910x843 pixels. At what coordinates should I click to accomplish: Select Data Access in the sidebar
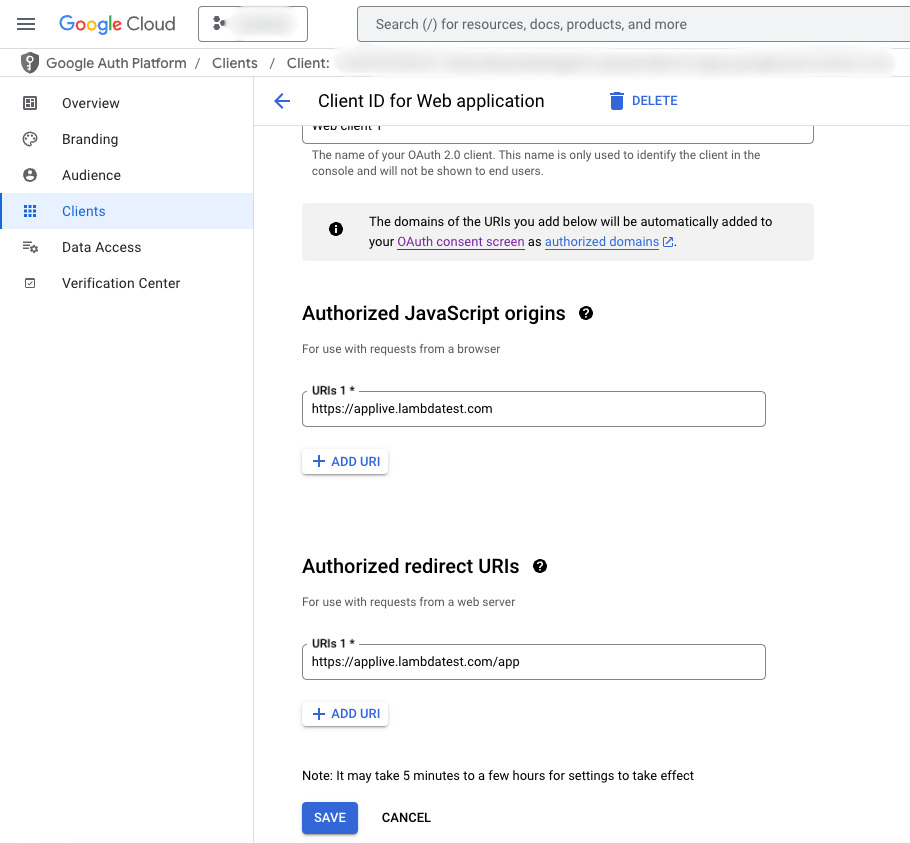click(x=101, y=247)
